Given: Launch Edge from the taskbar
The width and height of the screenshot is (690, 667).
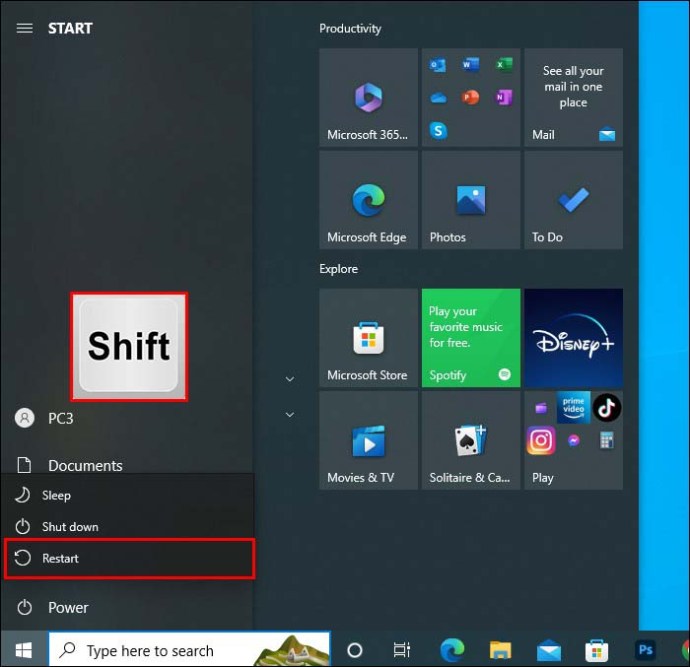Looking at the screenshot, I should pos(452,650).
